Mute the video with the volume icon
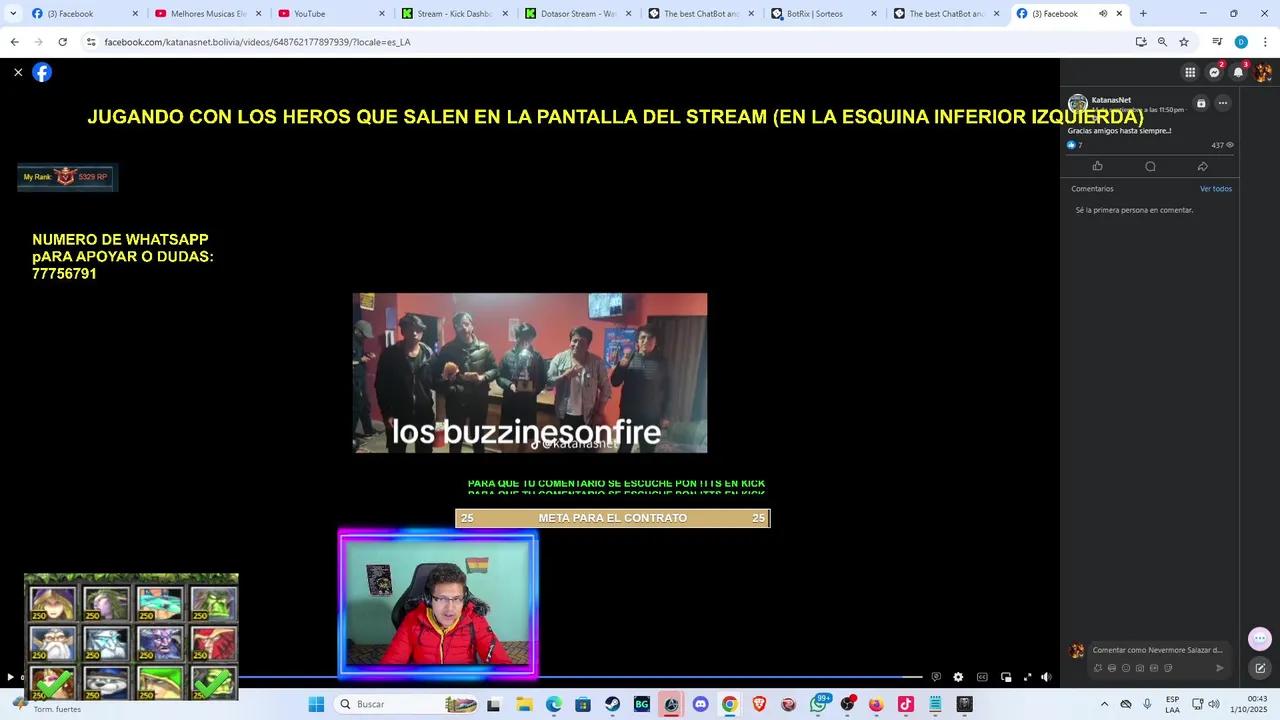1280x720 pixels. [1046, 677]
